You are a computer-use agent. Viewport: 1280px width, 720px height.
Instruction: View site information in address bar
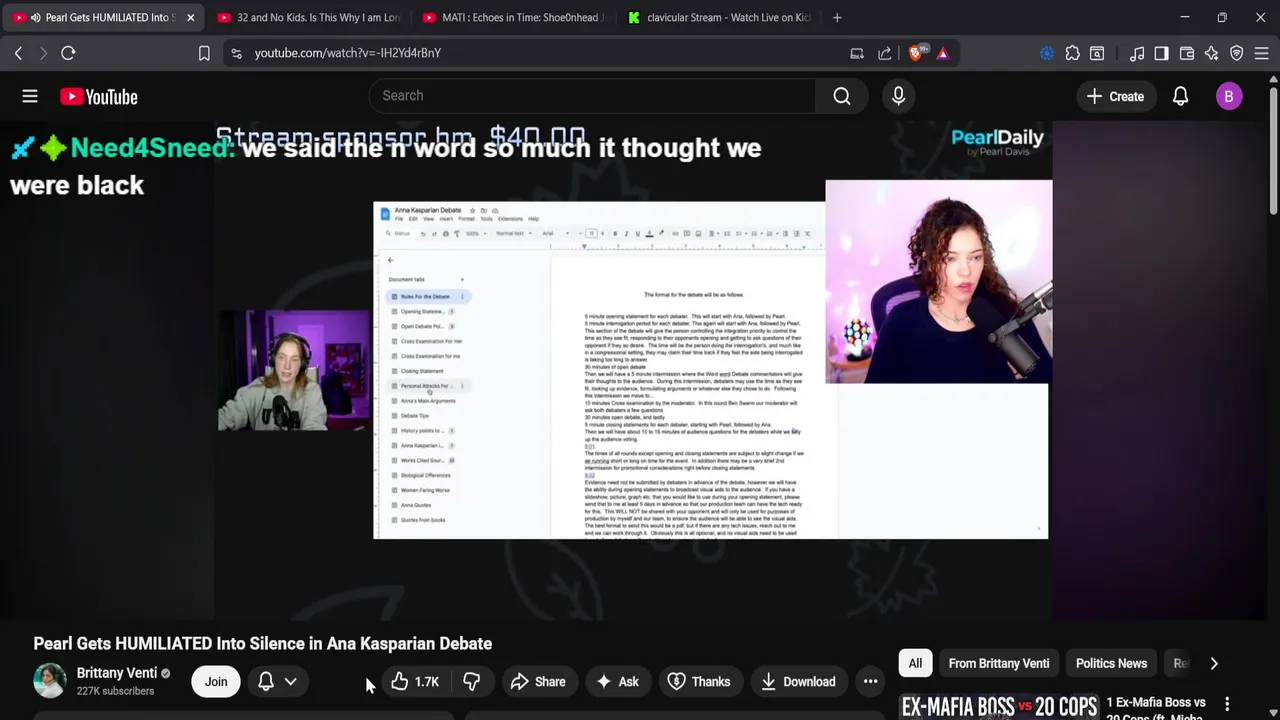(x=236, y=53)
